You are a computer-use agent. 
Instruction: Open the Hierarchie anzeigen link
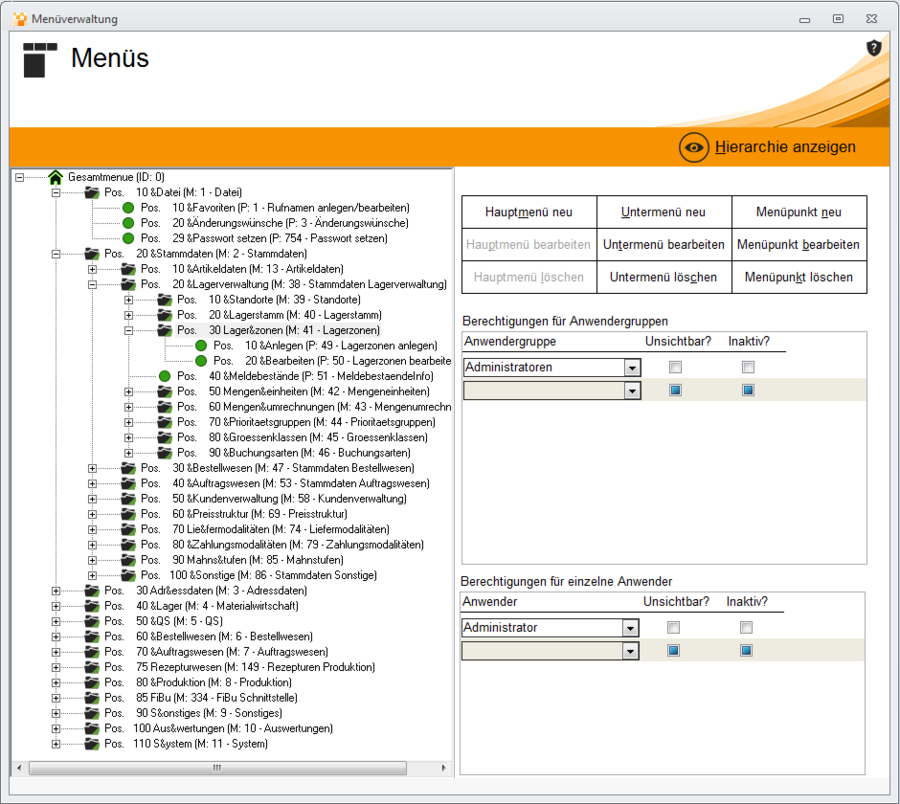point(785,147)
